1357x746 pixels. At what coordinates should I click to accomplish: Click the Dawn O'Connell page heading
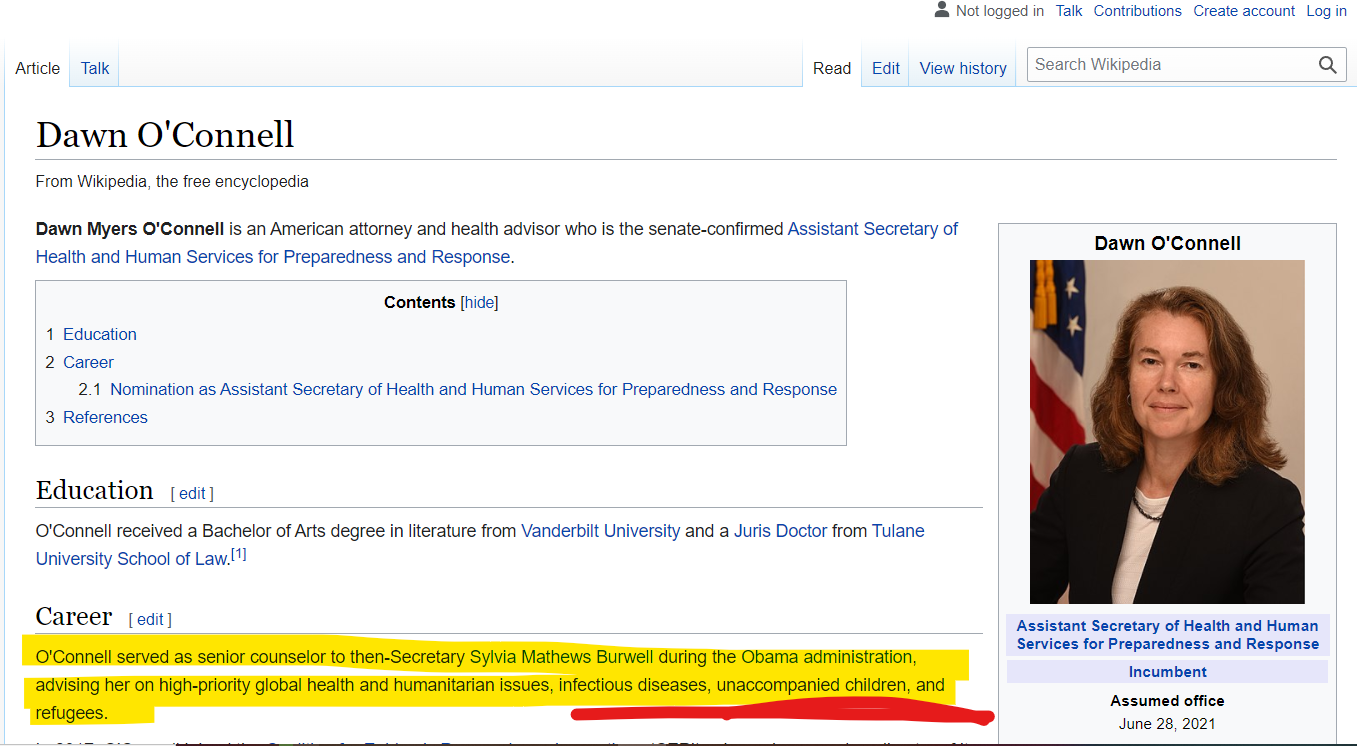165,134
